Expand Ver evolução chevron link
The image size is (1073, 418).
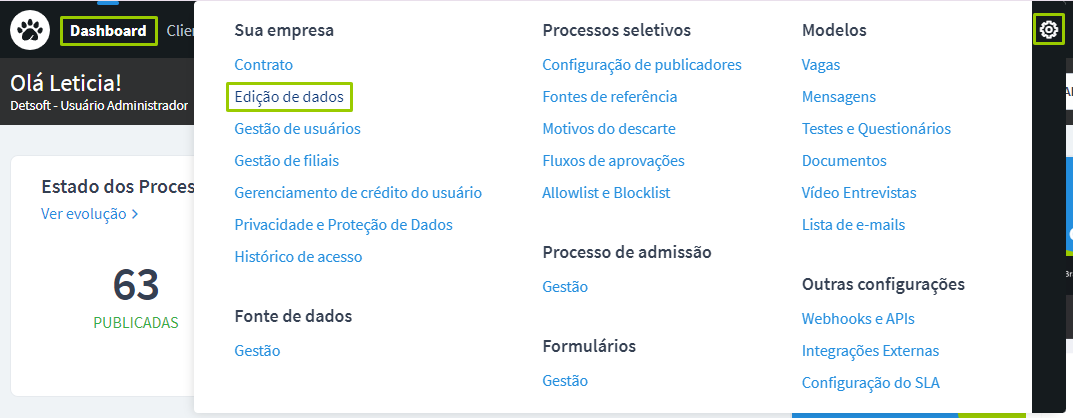[89, 214]
